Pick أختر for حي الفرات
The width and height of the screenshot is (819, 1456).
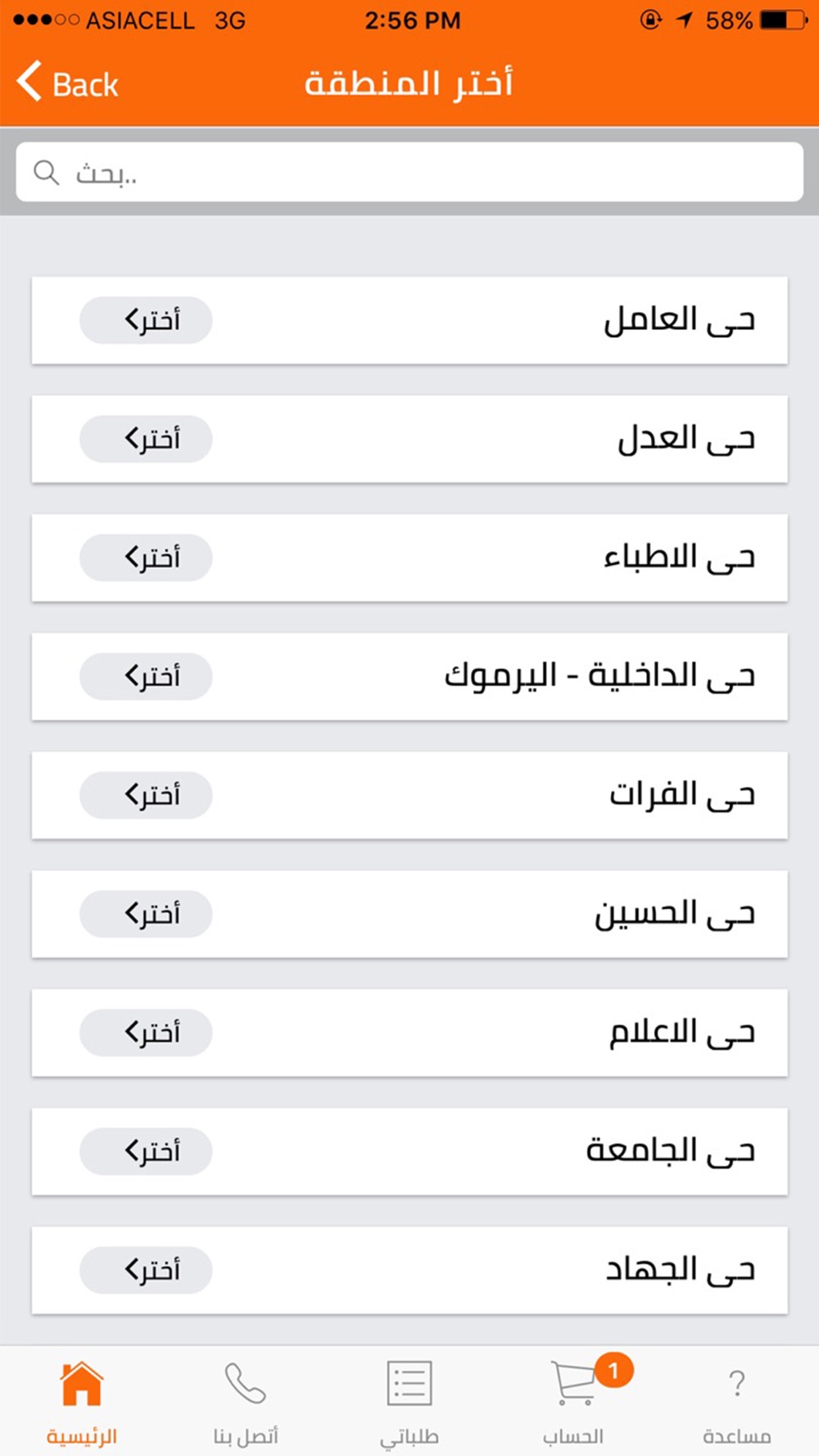tap(146, 795)
